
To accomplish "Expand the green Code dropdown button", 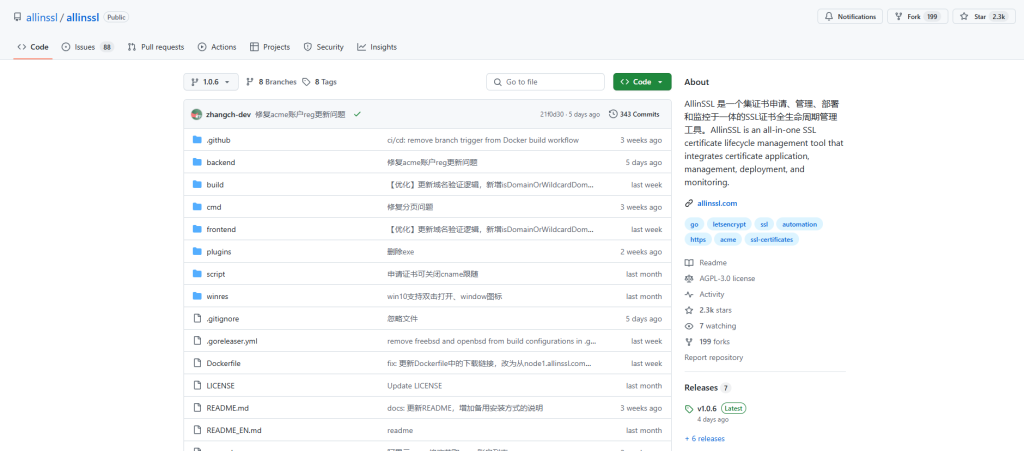I will click(x=642, y=82).
